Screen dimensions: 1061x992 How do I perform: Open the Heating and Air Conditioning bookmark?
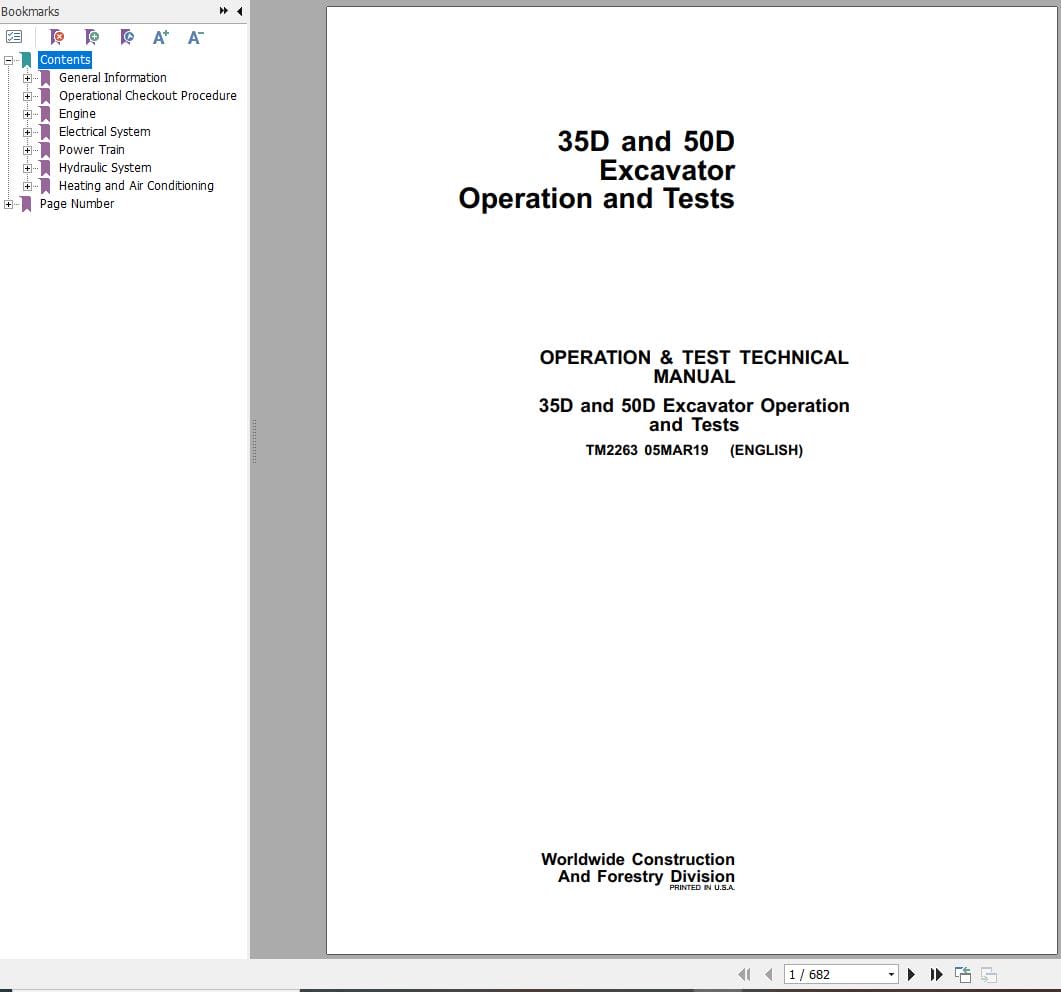pos(136,185)
